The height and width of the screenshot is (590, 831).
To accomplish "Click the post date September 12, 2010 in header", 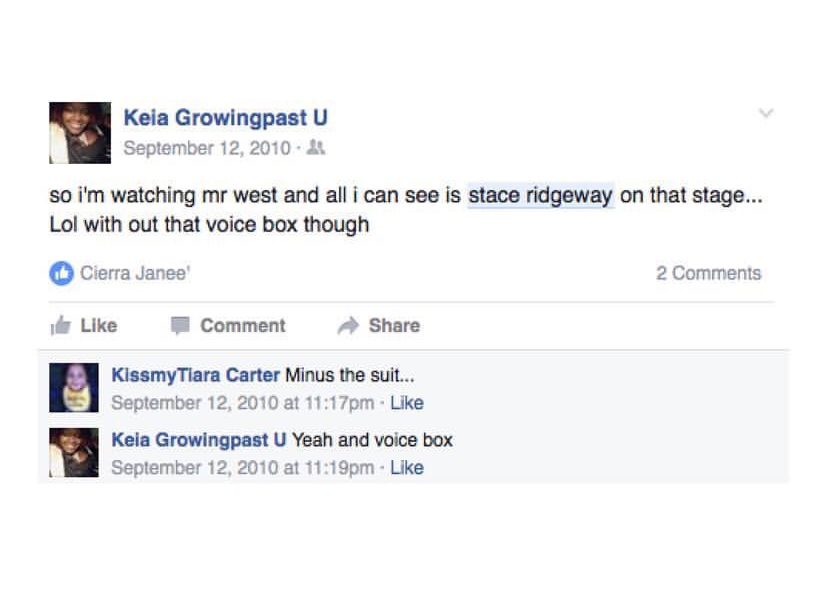I will coord(206,148).
